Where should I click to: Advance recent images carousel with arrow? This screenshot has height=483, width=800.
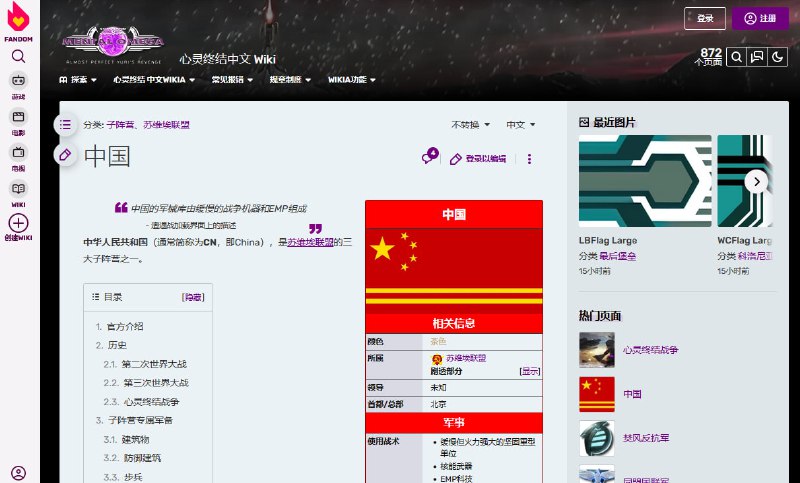pos(756,182)
